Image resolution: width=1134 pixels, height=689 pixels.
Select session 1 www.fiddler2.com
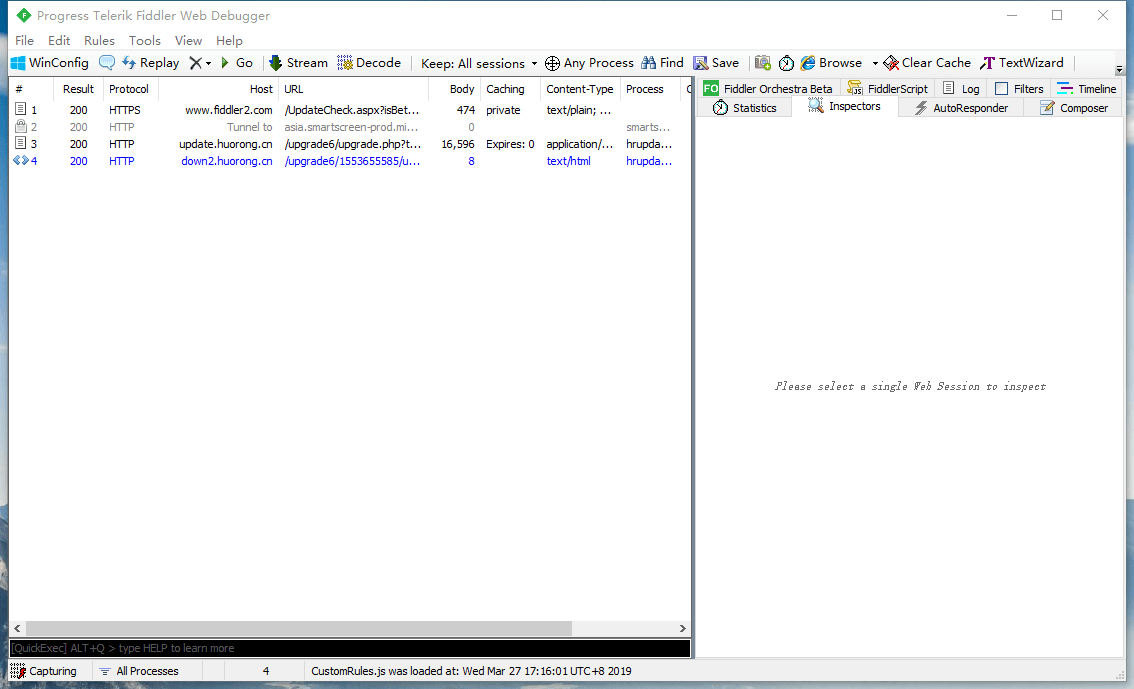pos(349,110)
